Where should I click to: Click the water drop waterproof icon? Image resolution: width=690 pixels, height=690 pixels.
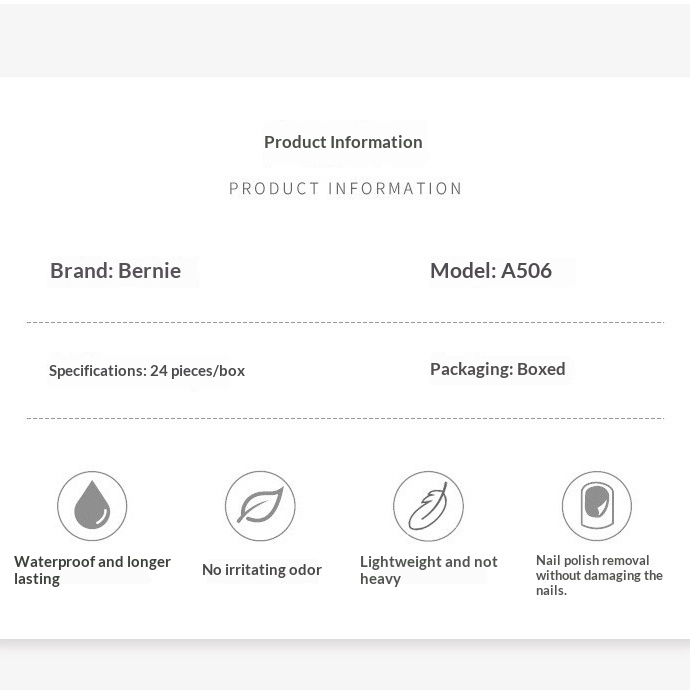[92, 506]
